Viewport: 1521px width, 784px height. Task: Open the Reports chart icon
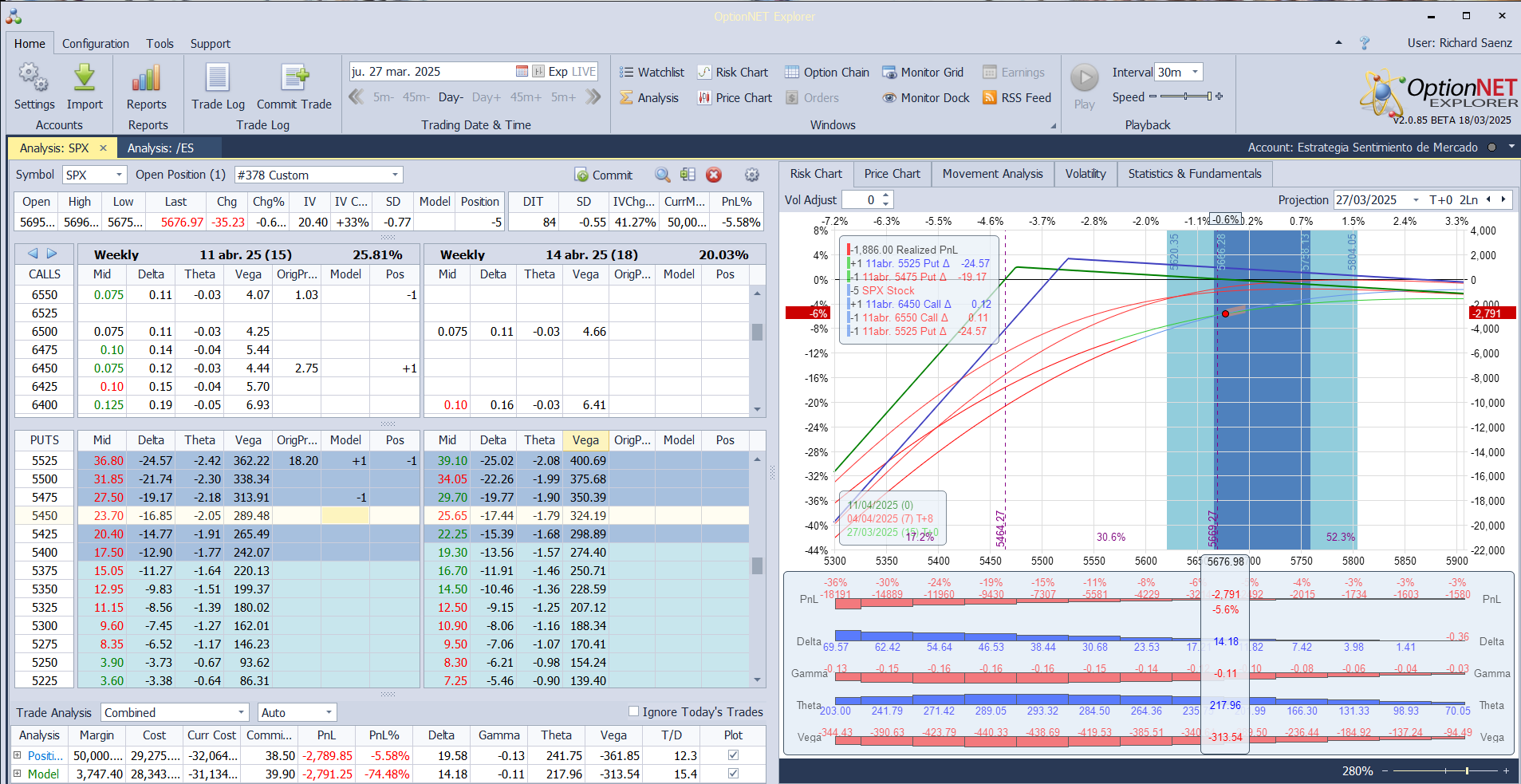coord(147,78)
